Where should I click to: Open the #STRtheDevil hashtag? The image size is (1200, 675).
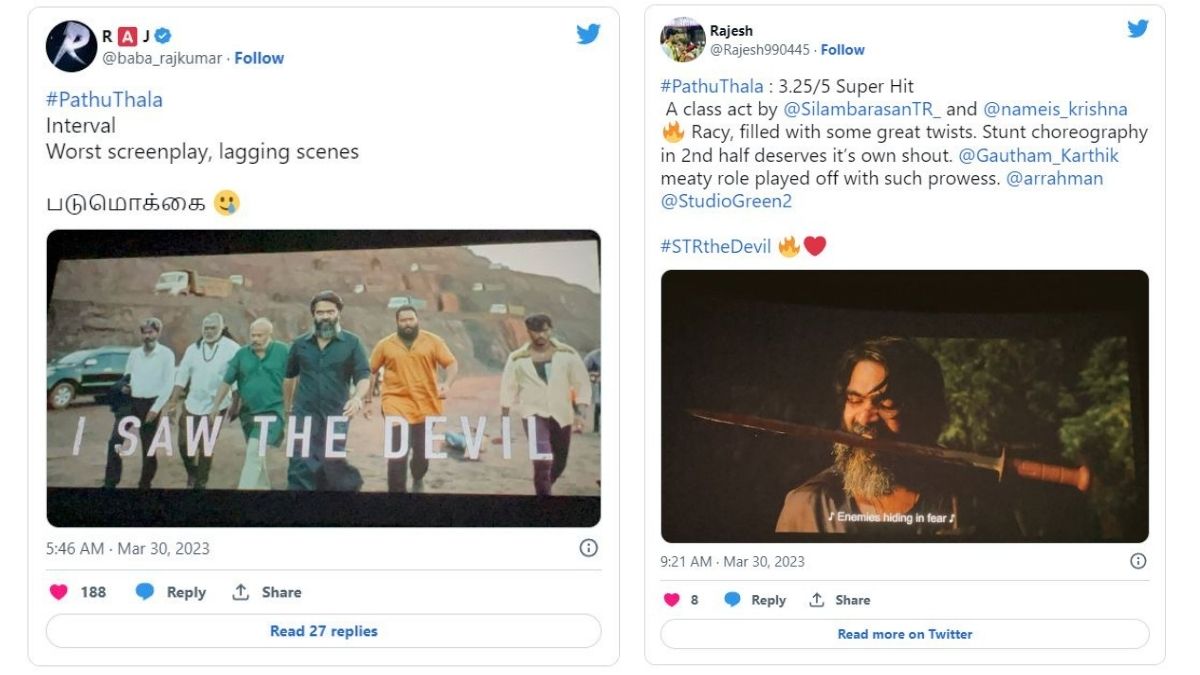coord(715,246)
